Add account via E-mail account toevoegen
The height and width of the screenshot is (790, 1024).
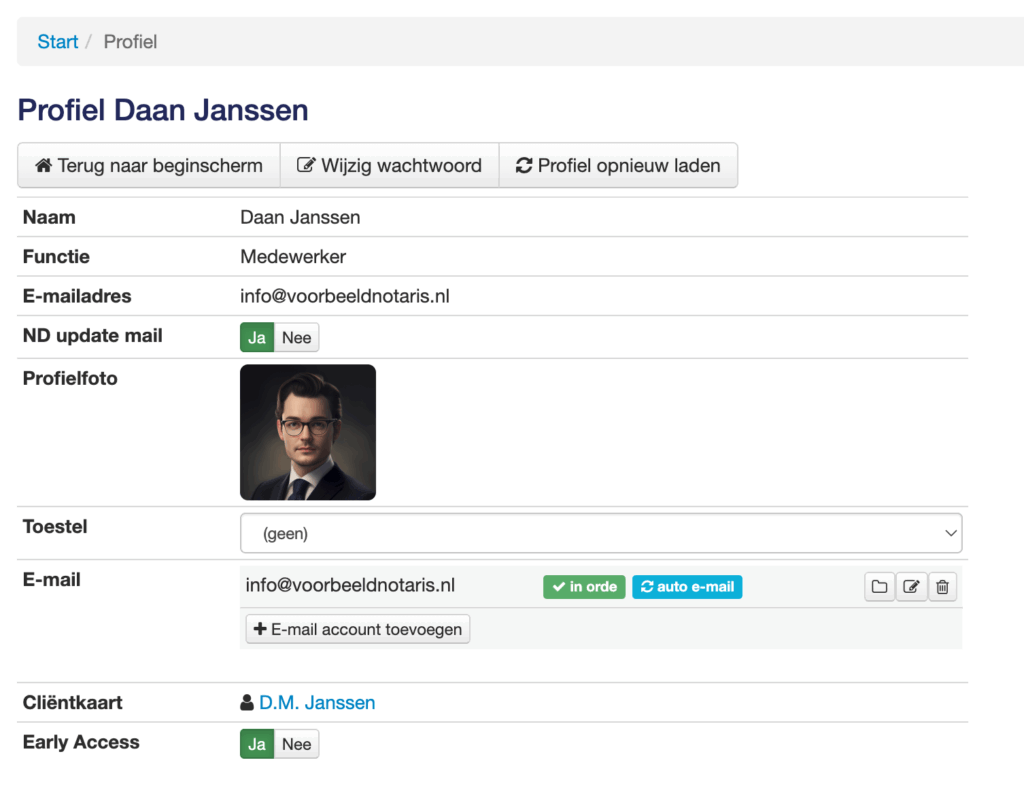coord(358,629)
